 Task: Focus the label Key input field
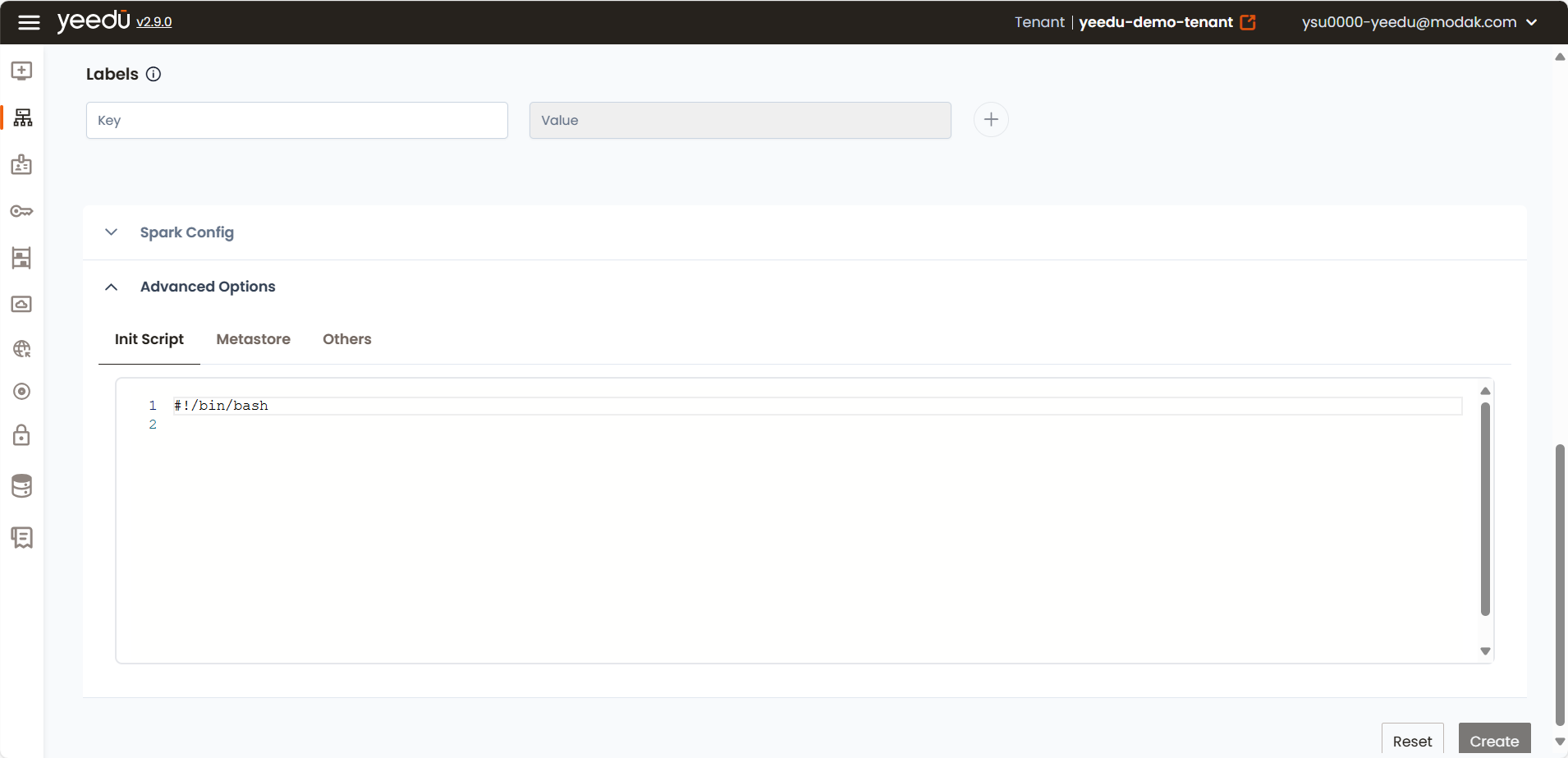(297, 120)
